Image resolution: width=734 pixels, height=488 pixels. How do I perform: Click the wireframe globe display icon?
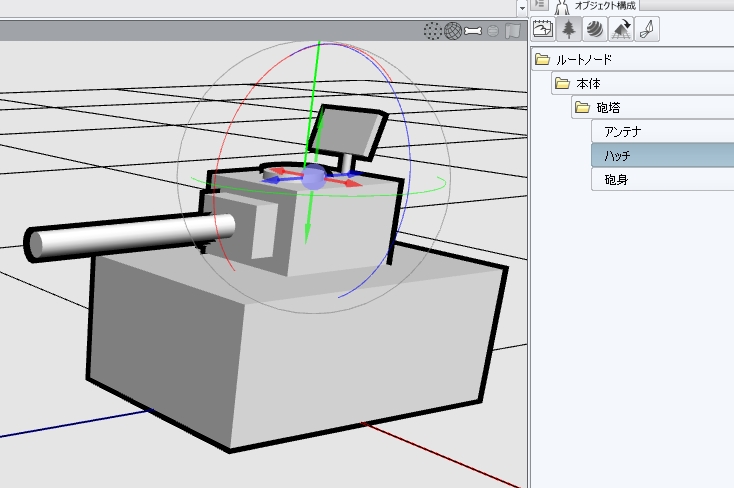453,31
